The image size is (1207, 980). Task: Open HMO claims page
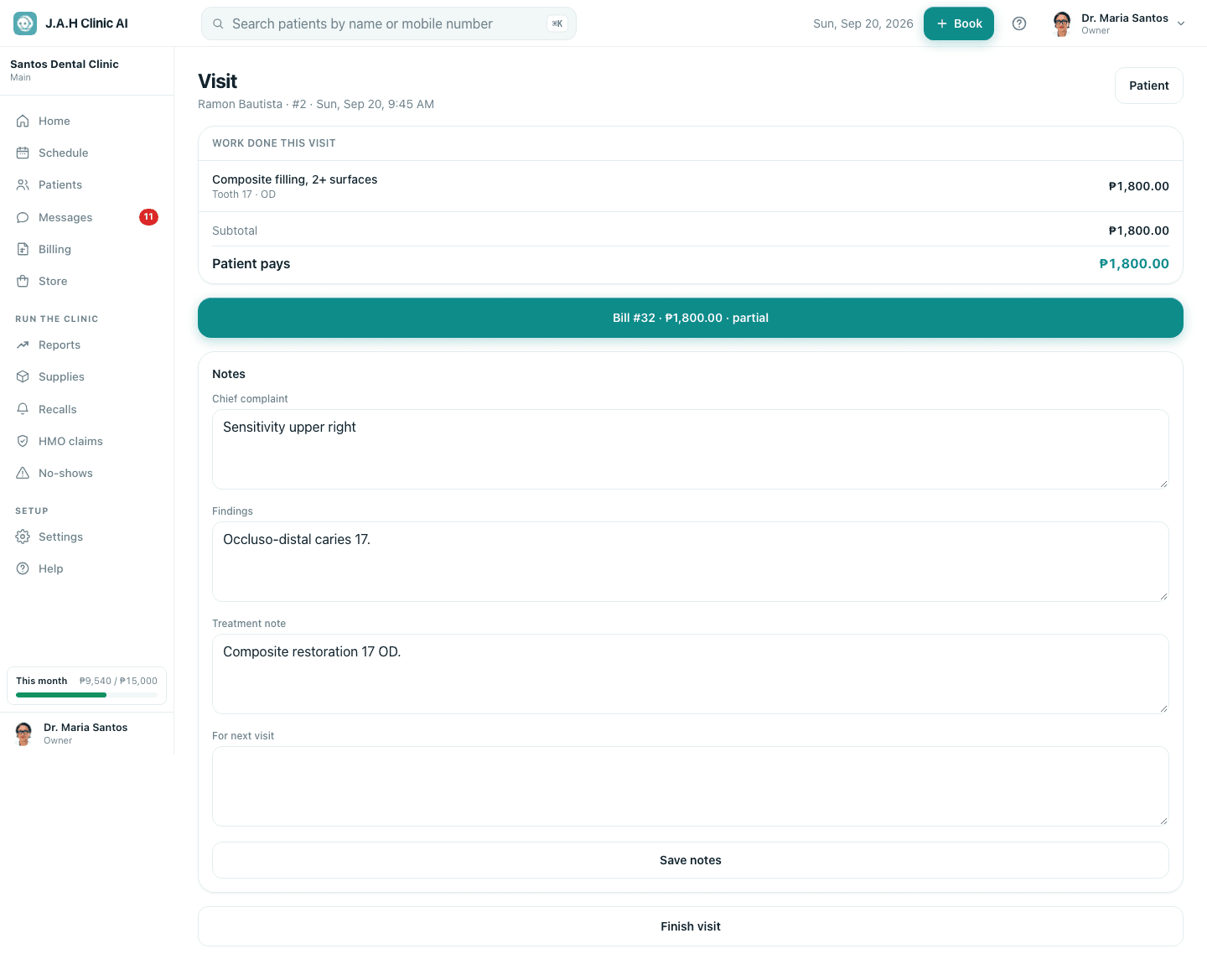(87, 441)
